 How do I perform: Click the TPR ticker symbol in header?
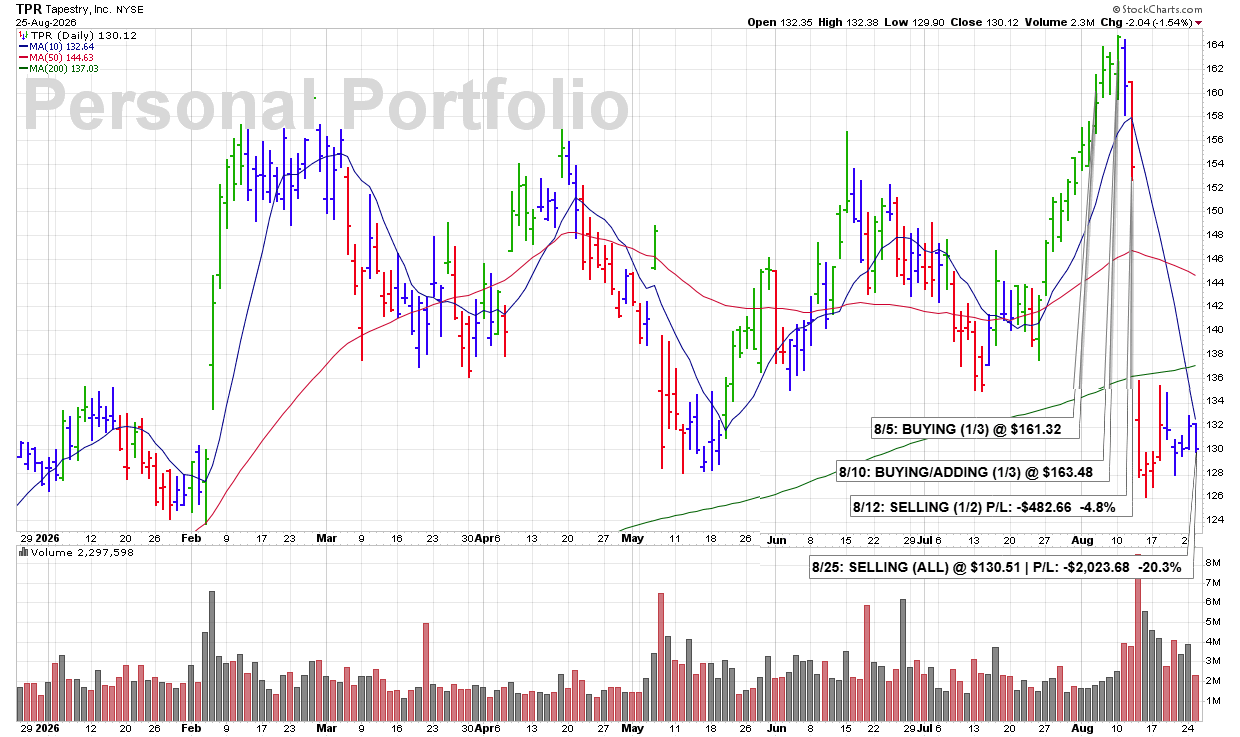pyautogui.click(x=28, y=8)
